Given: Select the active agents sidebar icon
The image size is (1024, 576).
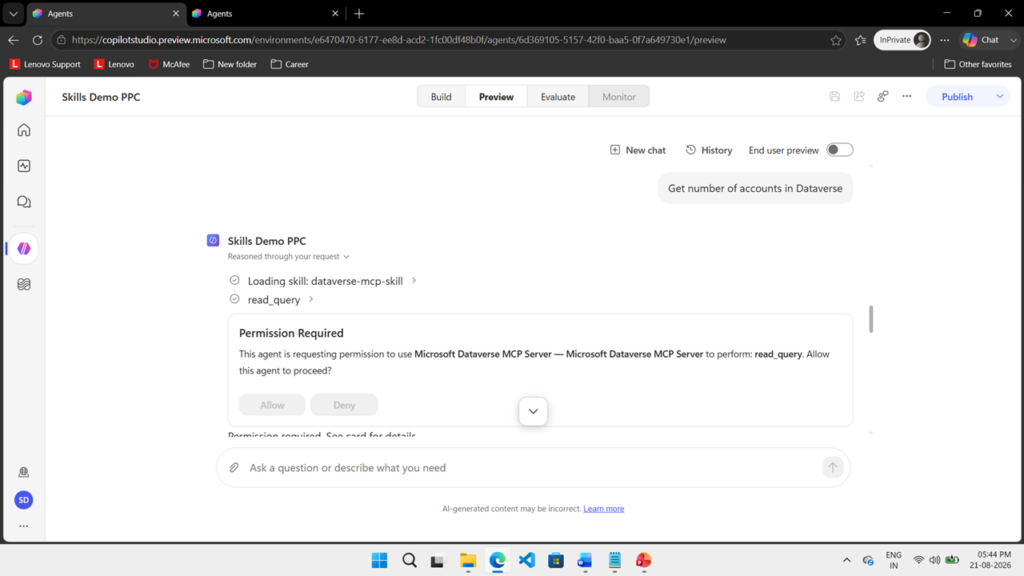Looking at the screenshot, I should 24,248.
